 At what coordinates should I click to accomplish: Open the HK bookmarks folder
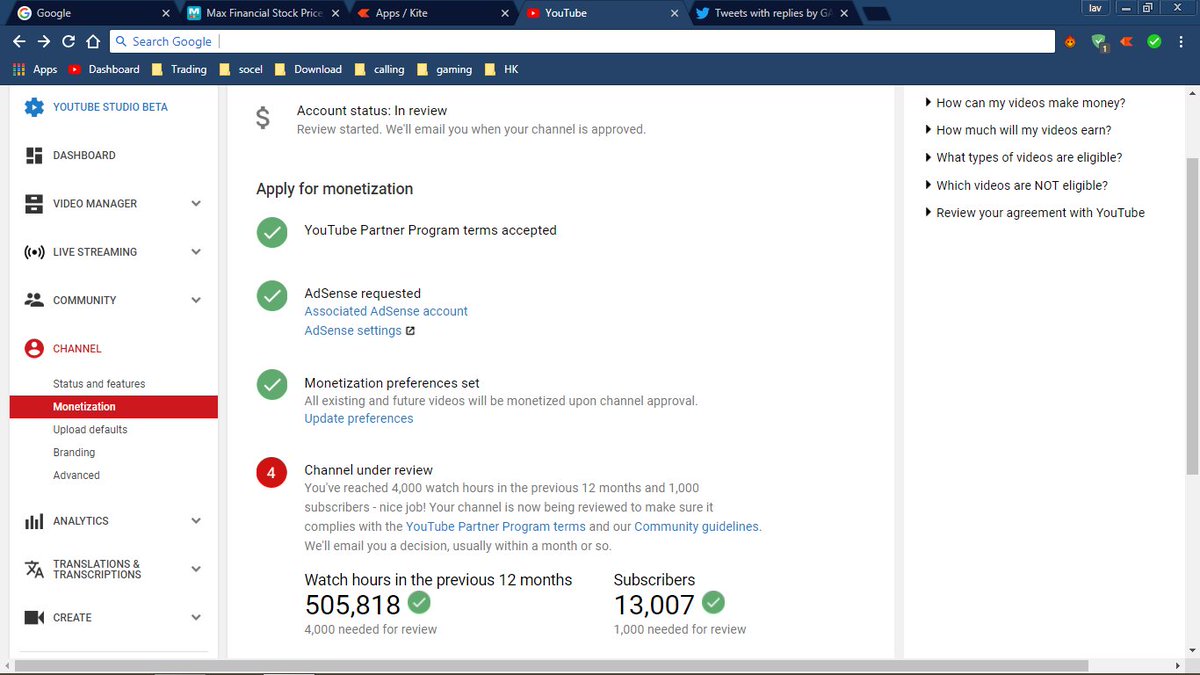(x=501, y=69)
